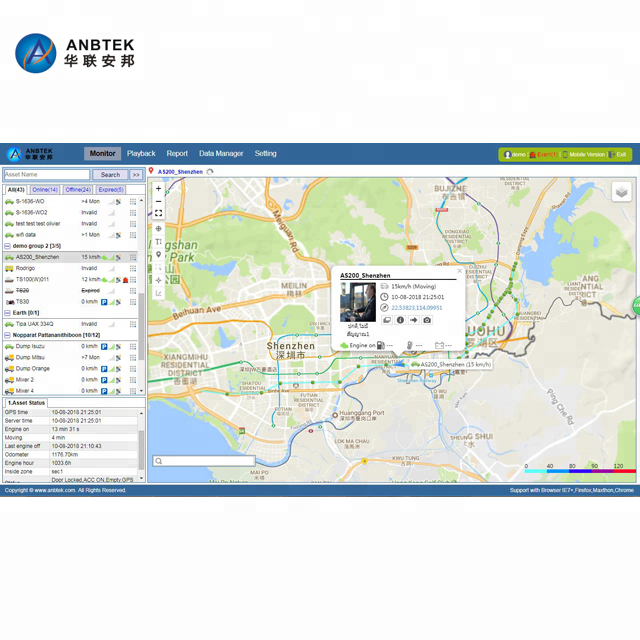Switch to the All(43) tab
The width and height of the screenshot is (640, 640).
(16, 190)
